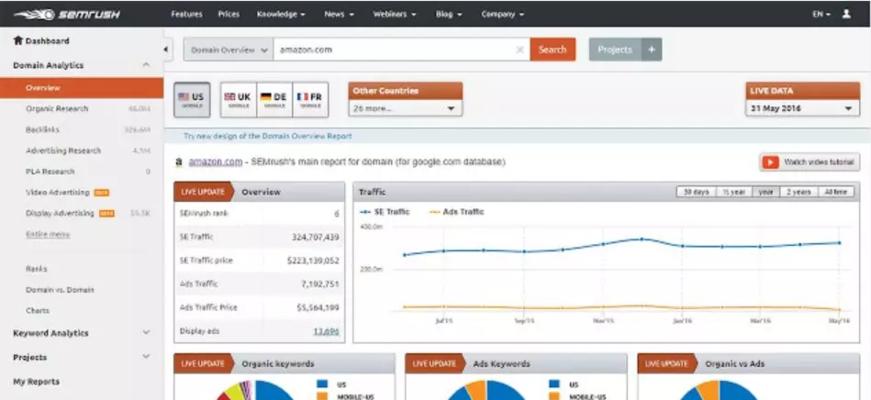Open Organic Research in sidebar

[57, 108]
